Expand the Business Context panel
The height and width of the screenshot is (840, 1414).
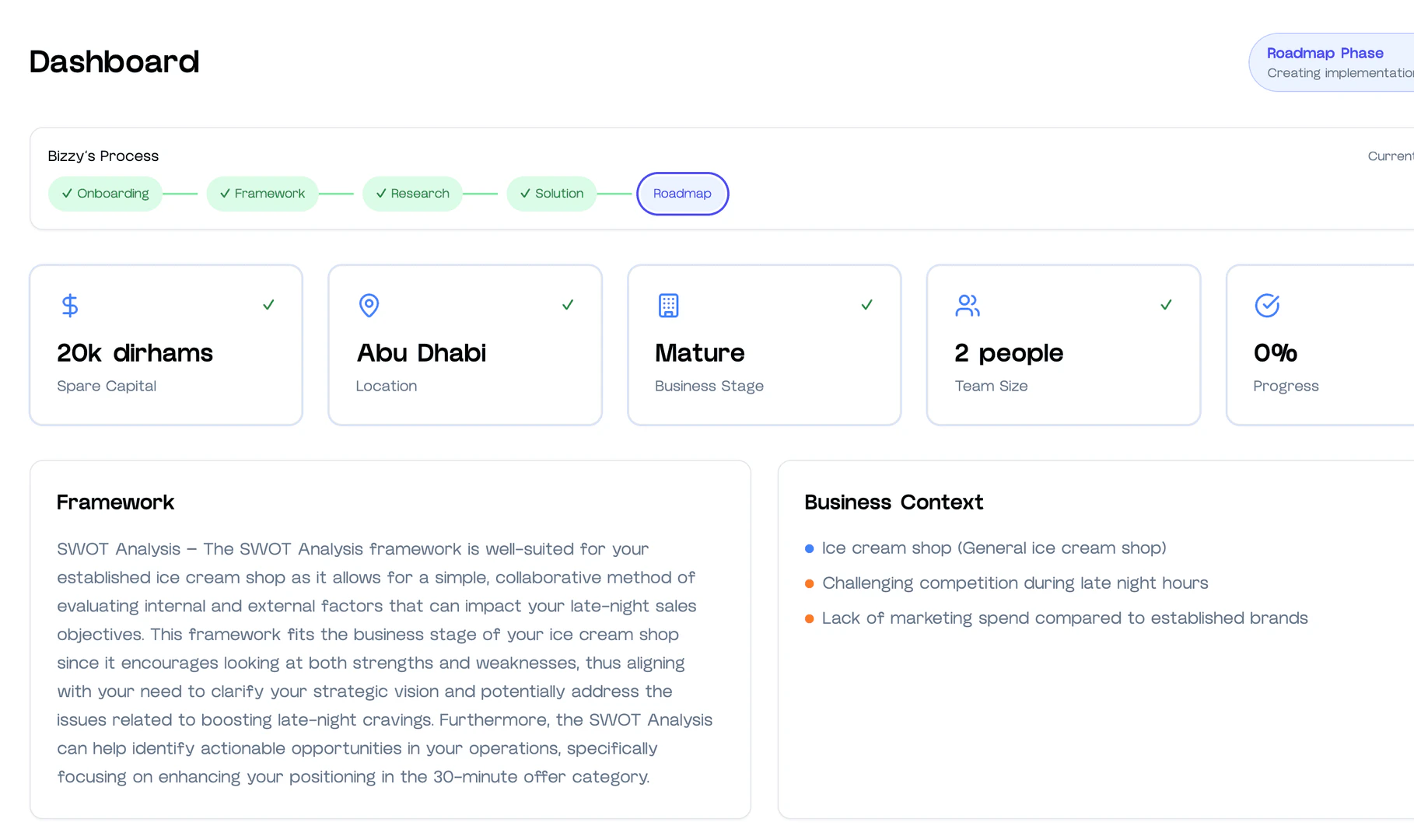coord(894,502)
